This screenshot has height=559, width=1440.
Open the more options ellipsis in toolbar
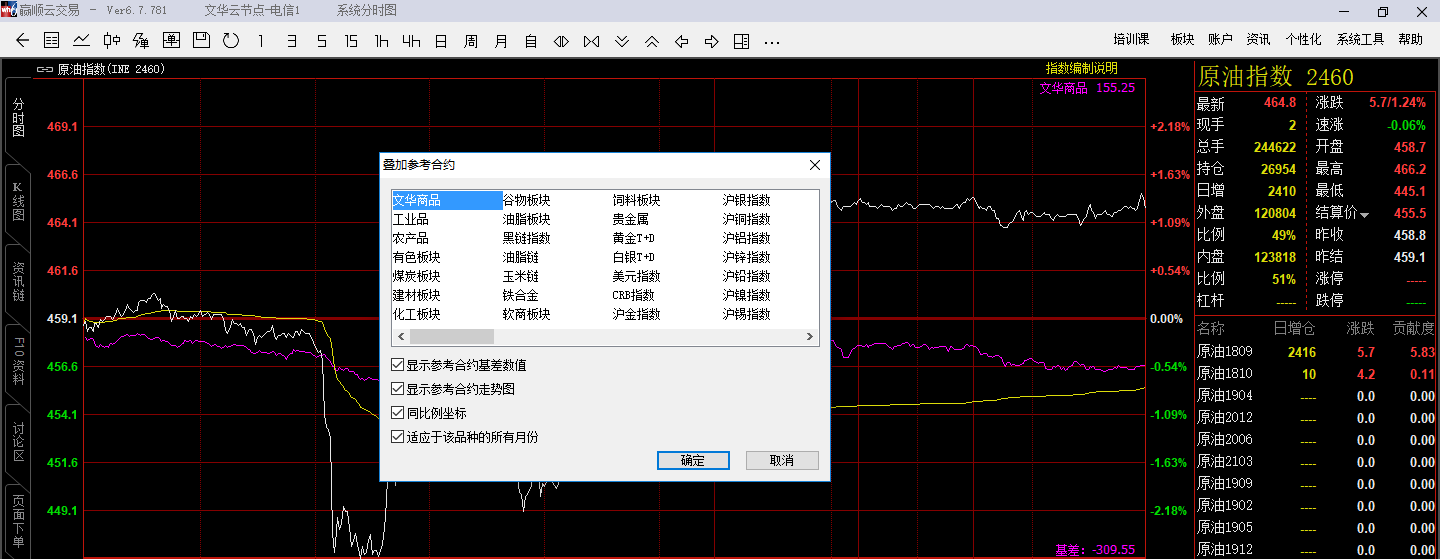coord(771,41)
